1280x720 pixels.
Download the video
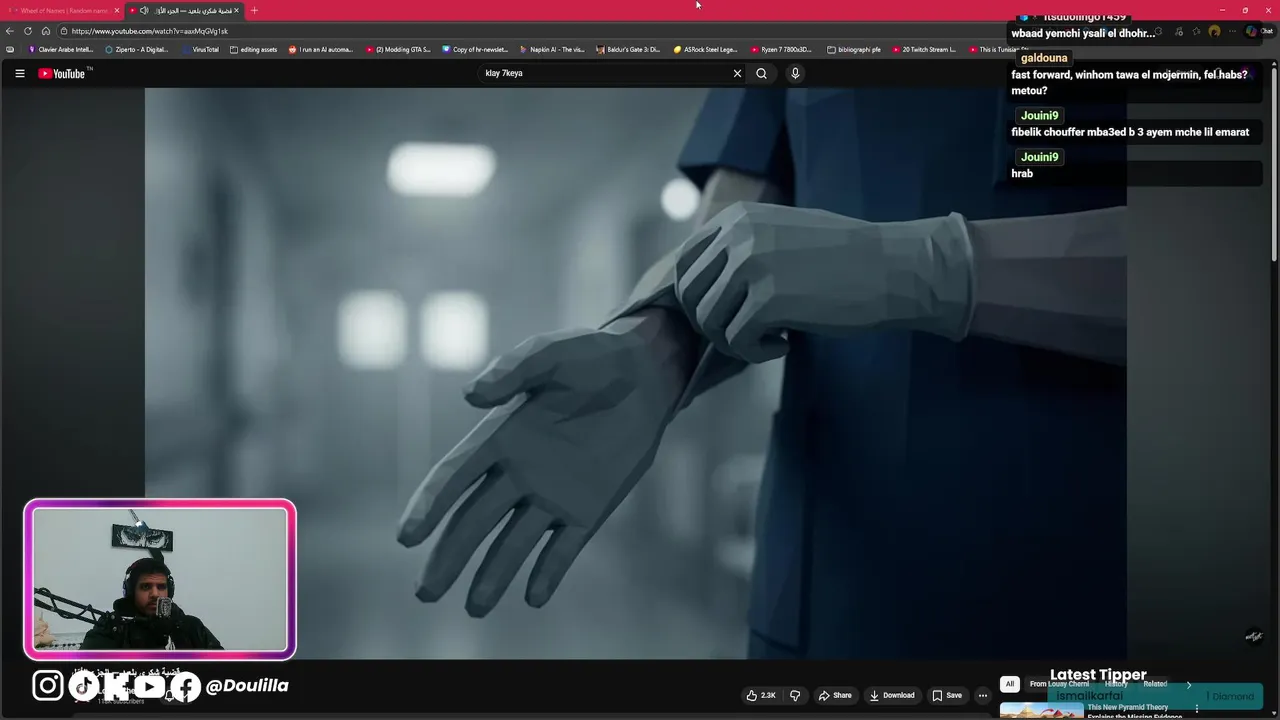892,695
